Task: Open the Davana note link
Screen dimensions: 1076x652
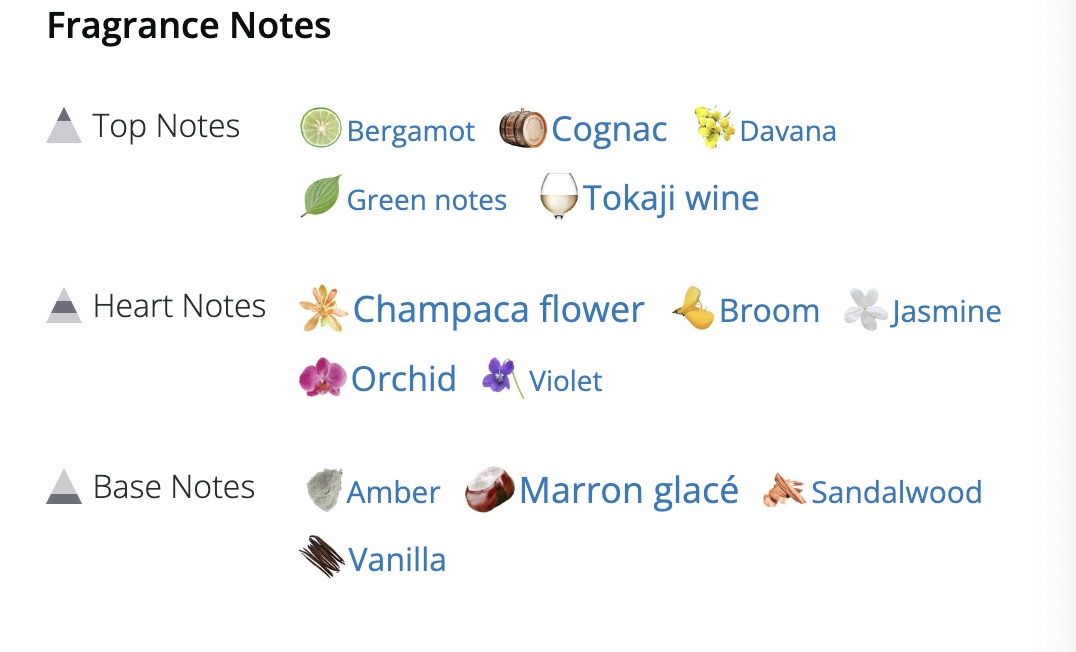Action: tap(788, 131)
